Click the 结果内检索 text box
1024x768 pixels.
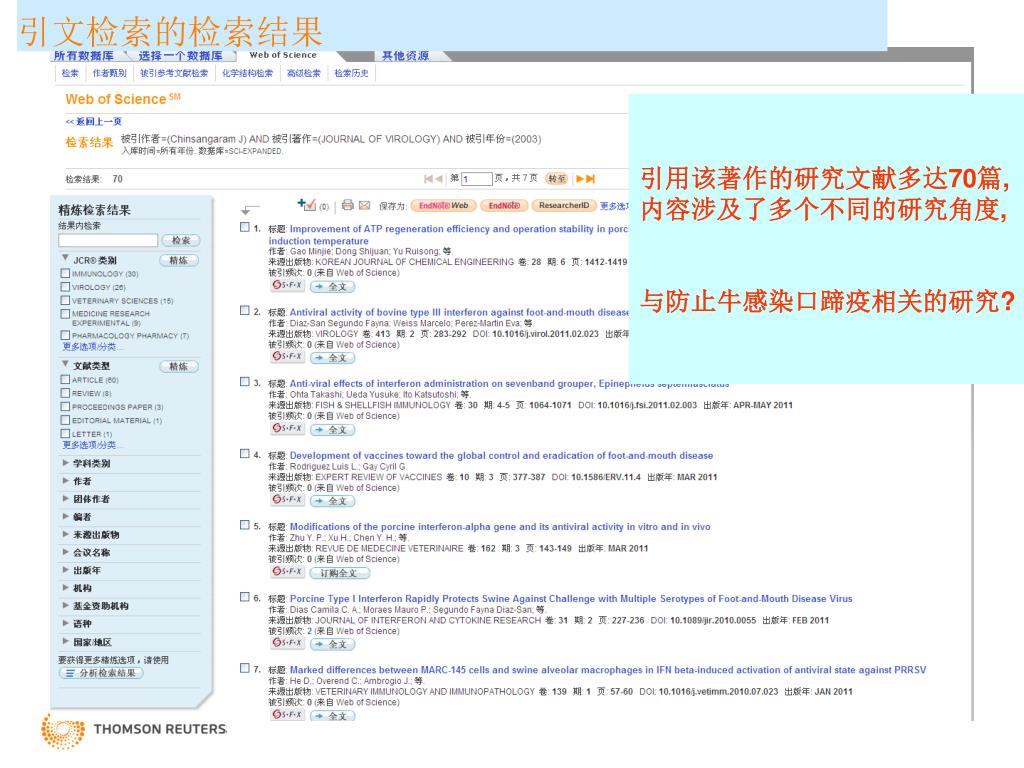click(108, 240)
